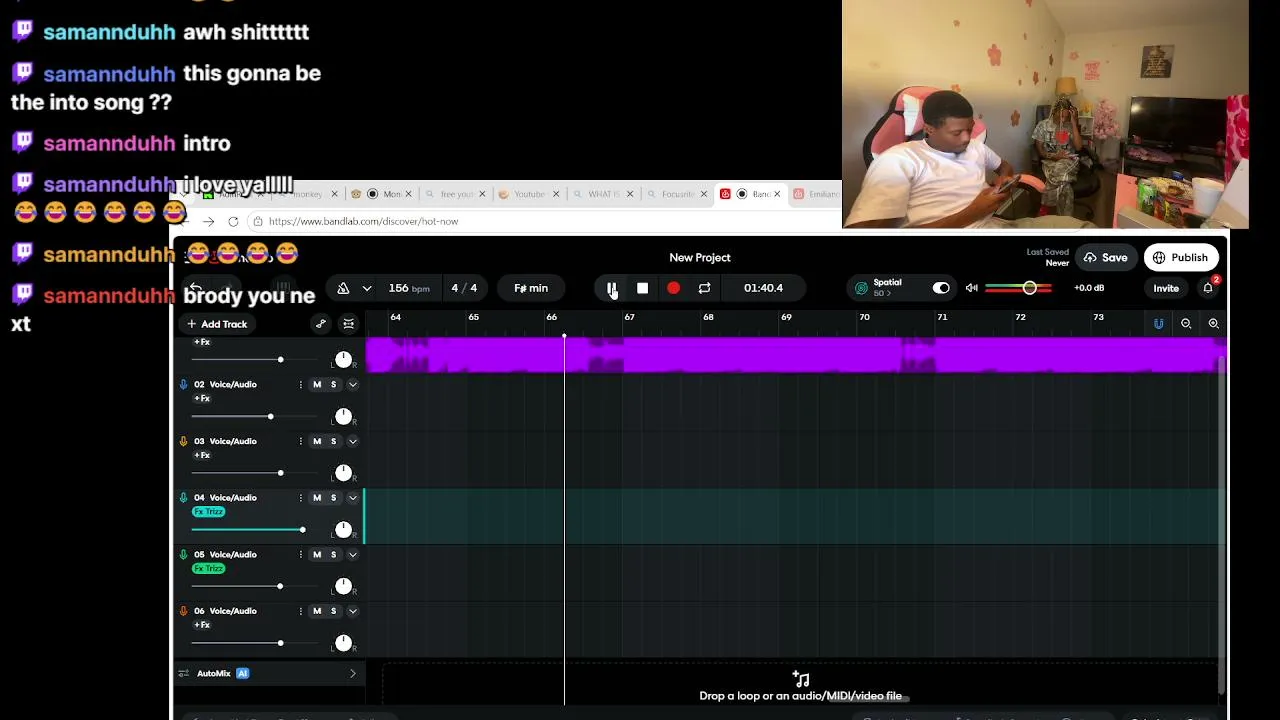Click the +0.0 dB readout
Viewport: 1280px width, 720px height.
click(1089, 288)
